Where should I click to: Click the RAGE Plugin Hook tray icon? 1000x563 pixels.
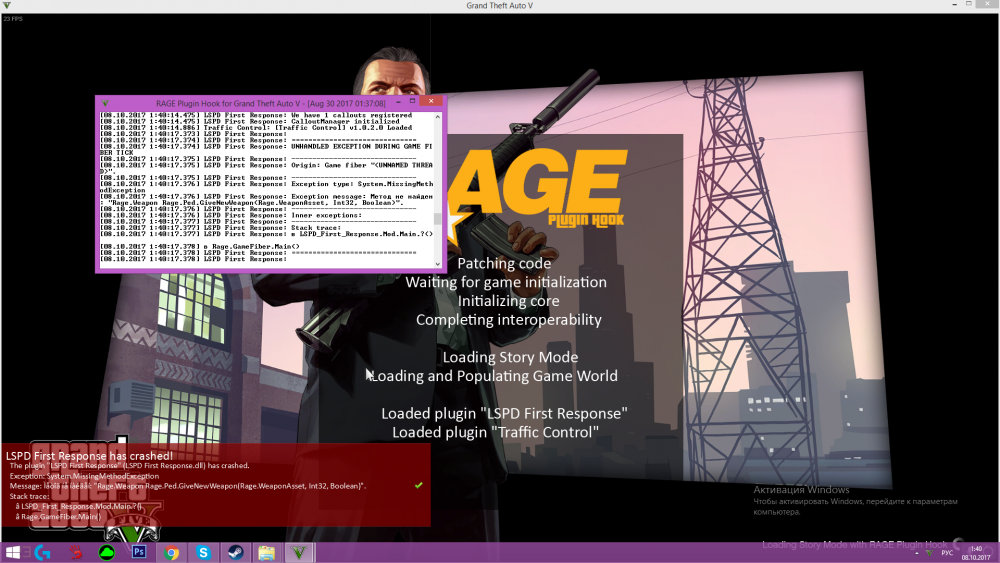[929, 553]
